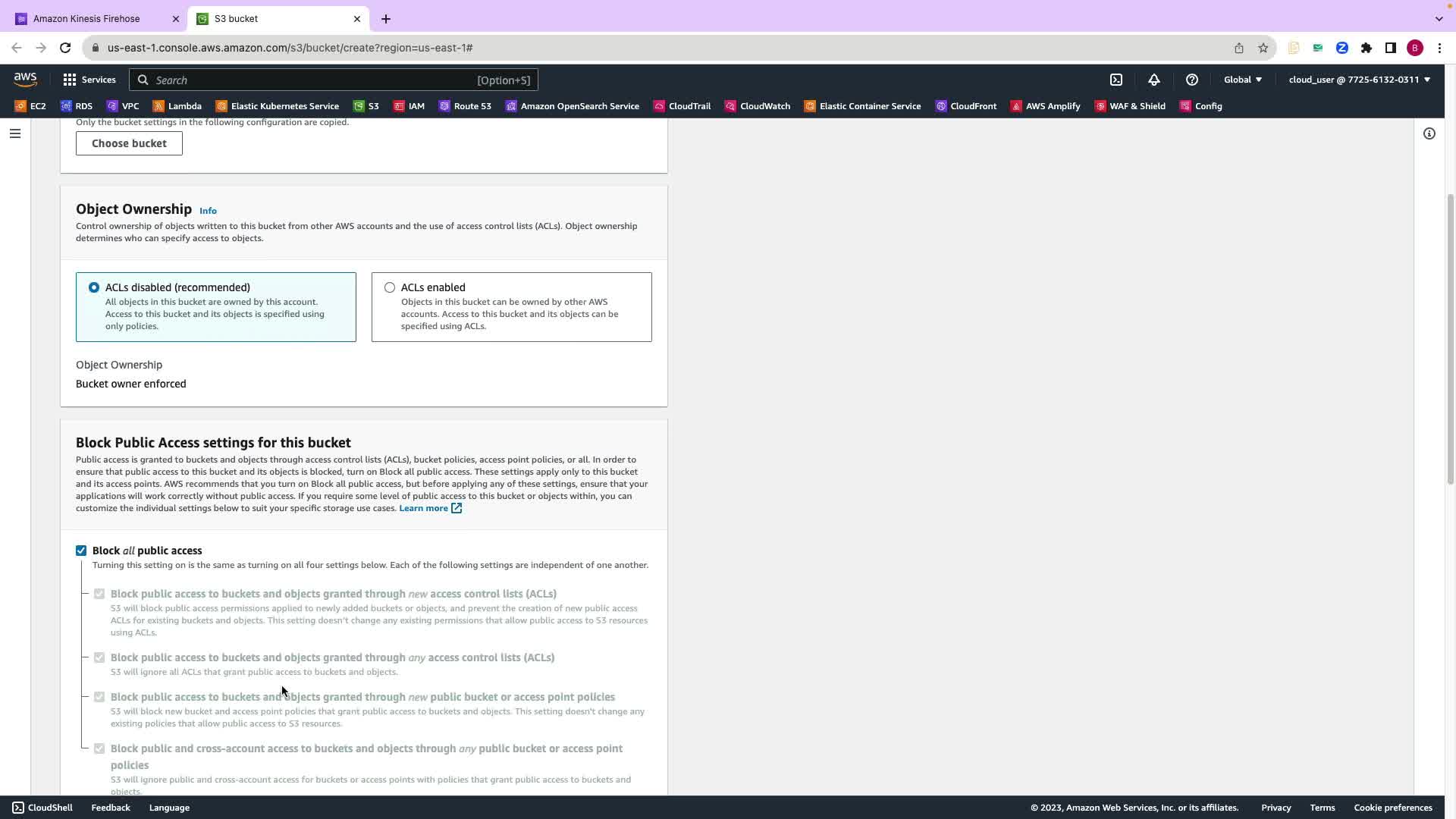Open the cloud_user account dropdown
The width and height of the screenshot is (1456, 819).
[x=1358, y=80]
